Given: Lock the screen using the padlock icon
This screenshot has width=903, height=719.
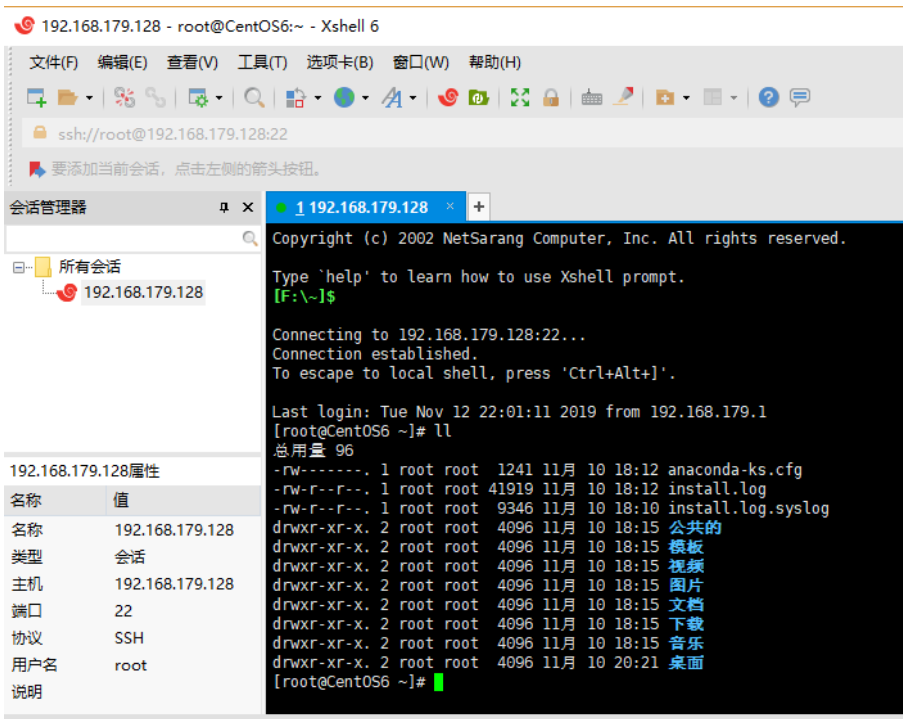Looking at the screenshot, I should 550,97.
